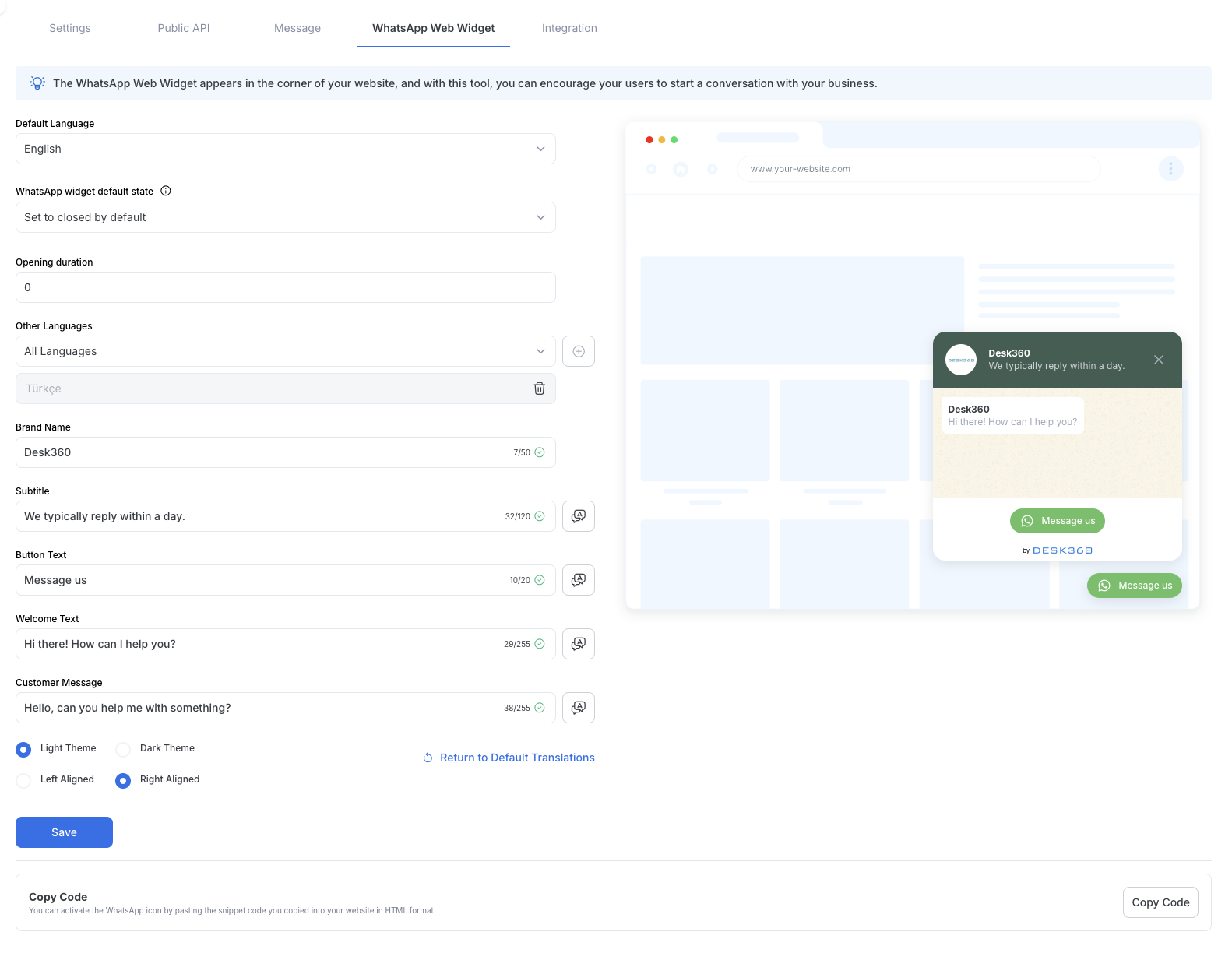Image resolution: width=1232 pixels, height=953 pixels.
Task: Open translation for Button Text field
Action: (x=579, y=580)
